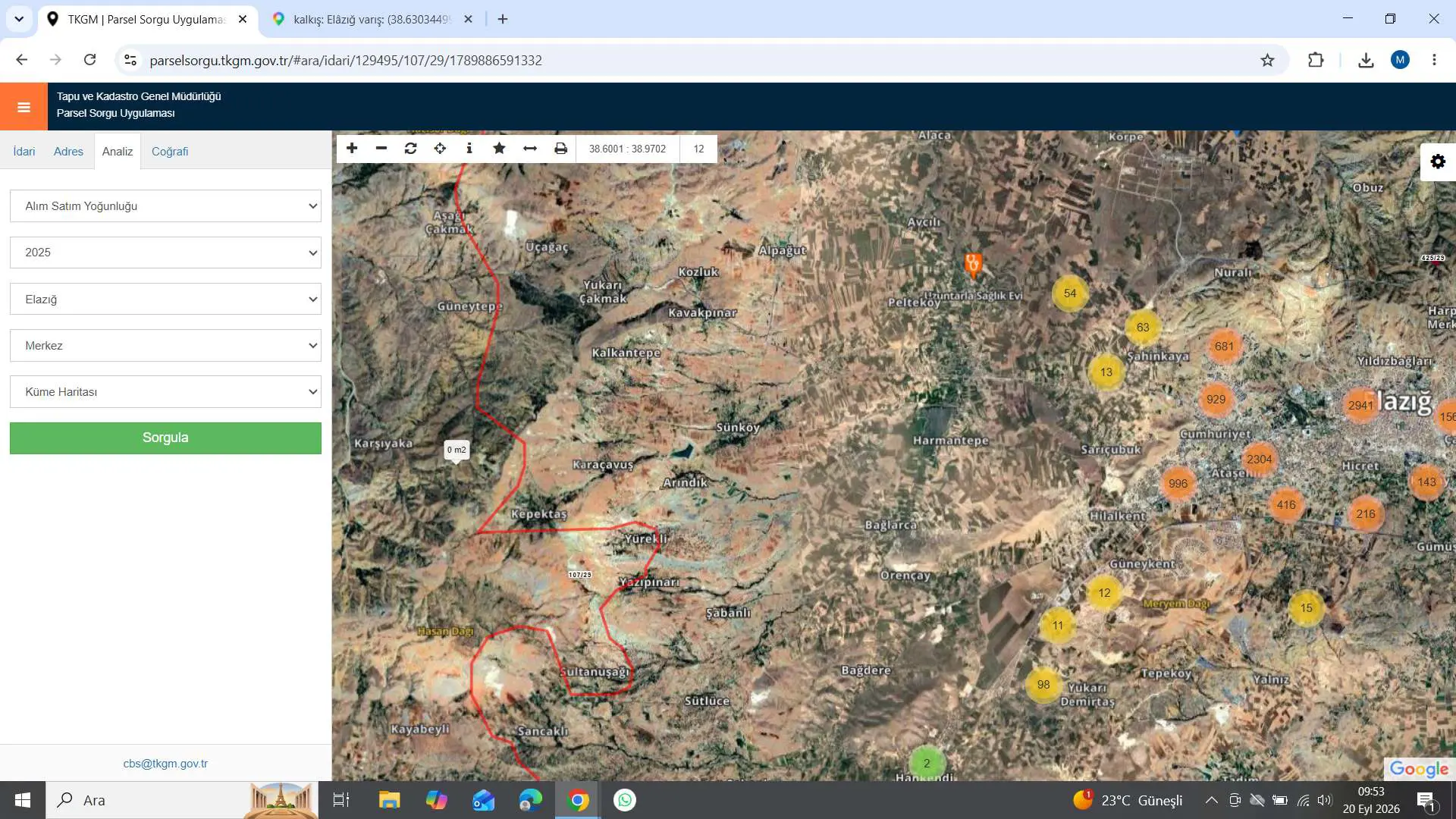Open WhatsApp from the taskbar

(x=625, y=800)
